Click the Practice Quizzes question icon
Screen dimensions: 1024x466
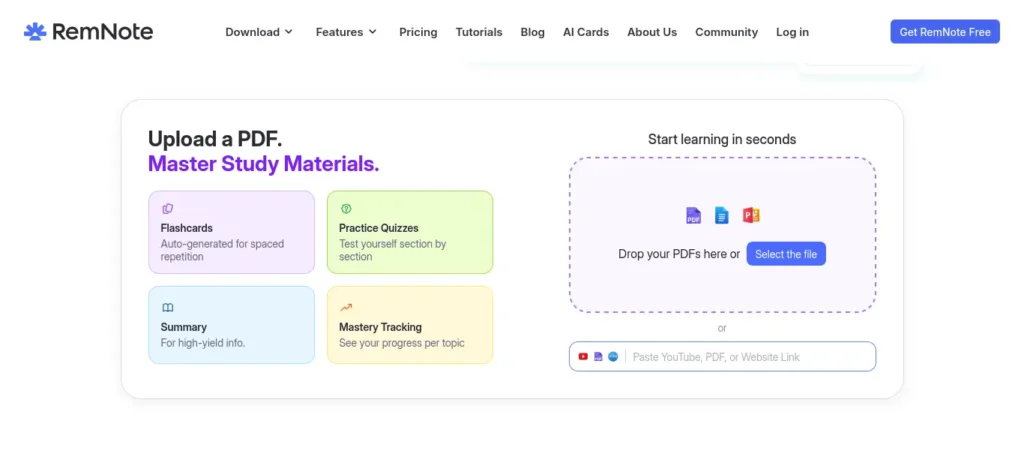pyautogui.click(x=346, y=209)
